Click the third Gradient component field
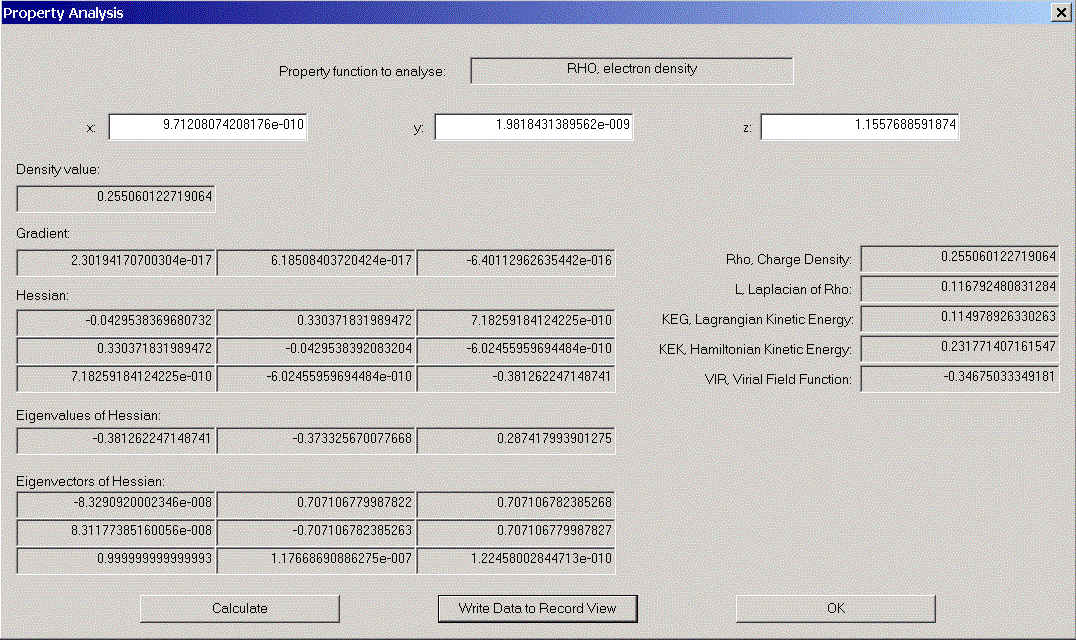 [516, 262]
